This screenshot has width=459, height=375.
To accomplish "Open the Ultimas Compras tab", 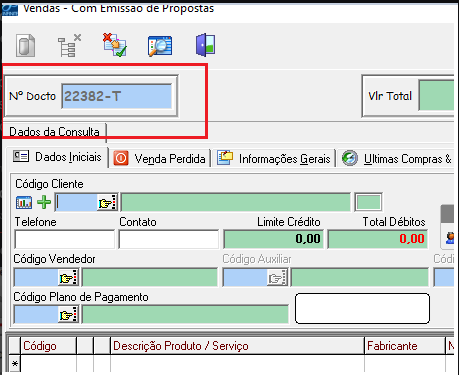I will (x=397, y=158).
